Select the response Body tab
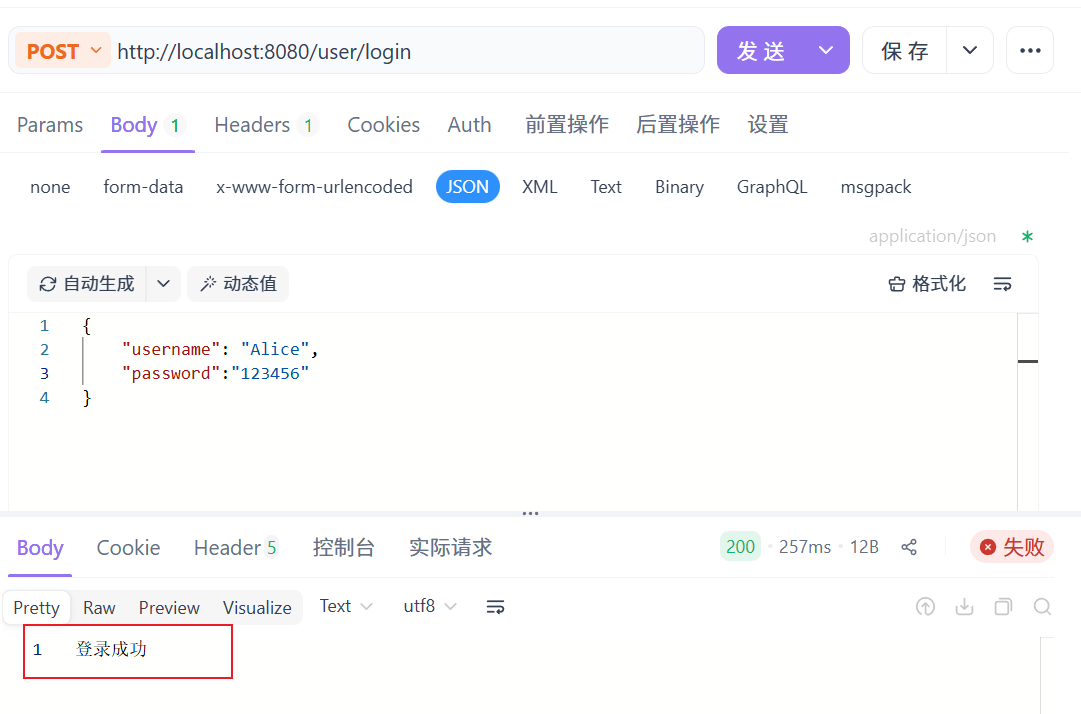This screenshot has width=1081, height=714. tap(40, 548)
